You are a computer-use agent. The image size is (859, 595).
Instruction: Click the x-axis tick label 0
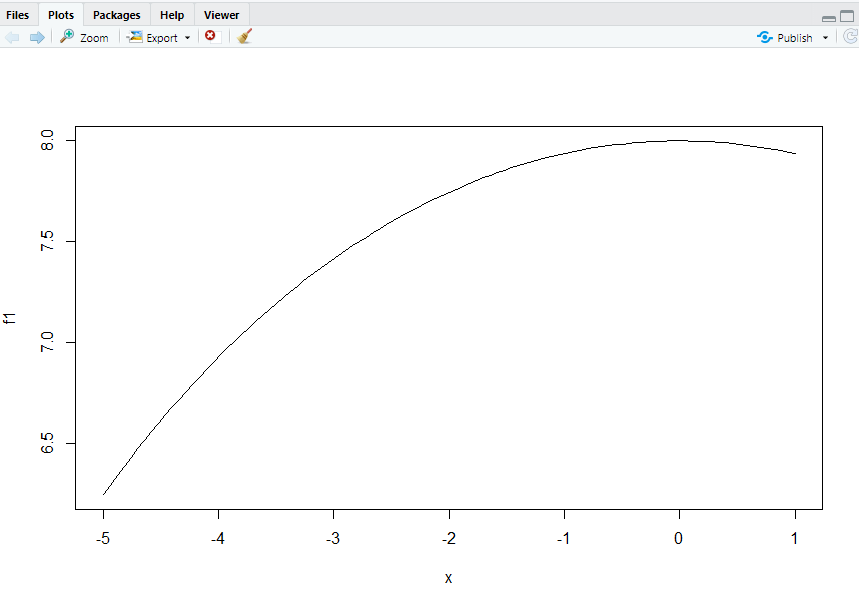tap(678, 539)
